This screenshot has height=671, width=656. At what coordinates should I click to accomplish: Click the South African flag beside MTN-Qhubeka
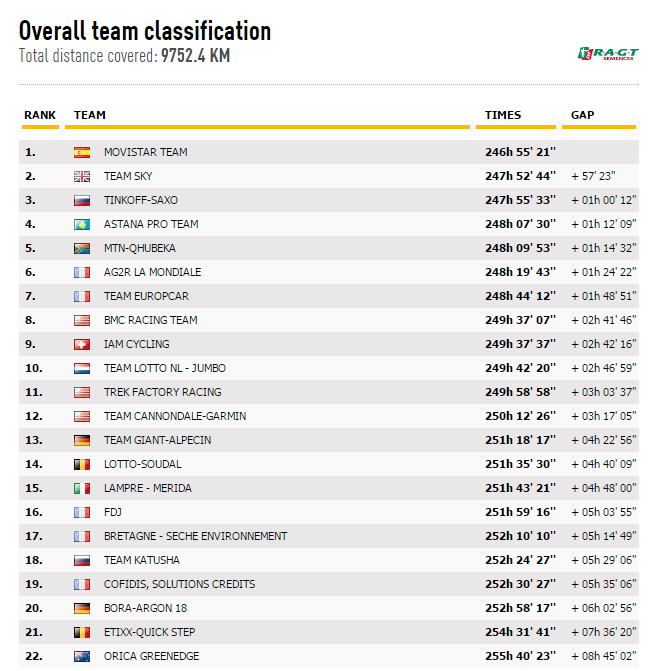(82, 249)
